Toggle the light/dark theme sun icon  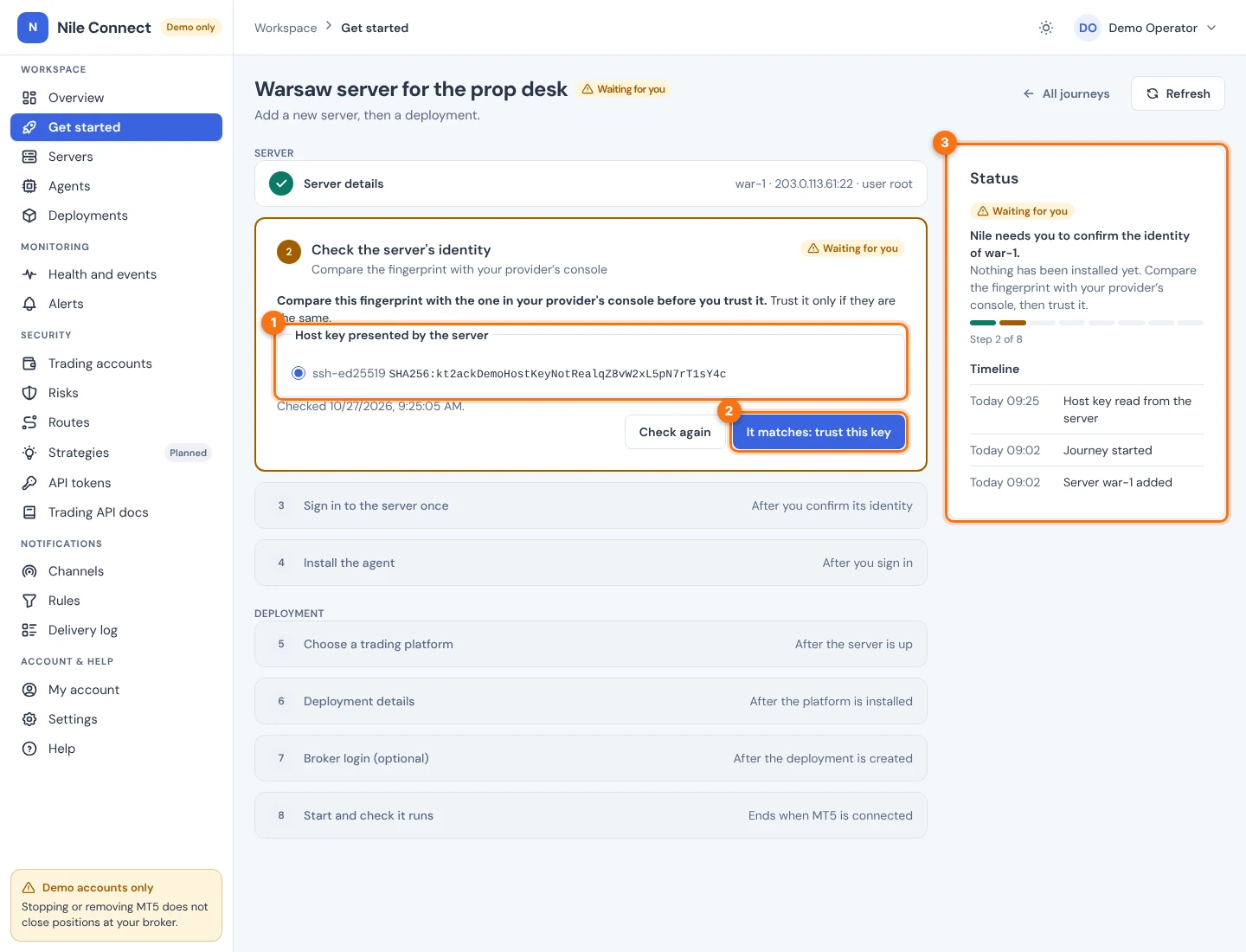[x=1046, y=28]
